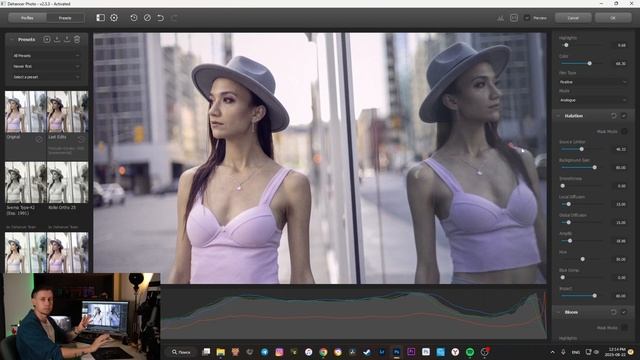Toggle the side panel layout icon
The image size is (640, 360).
pyautogui.click(x=100, y=18)
